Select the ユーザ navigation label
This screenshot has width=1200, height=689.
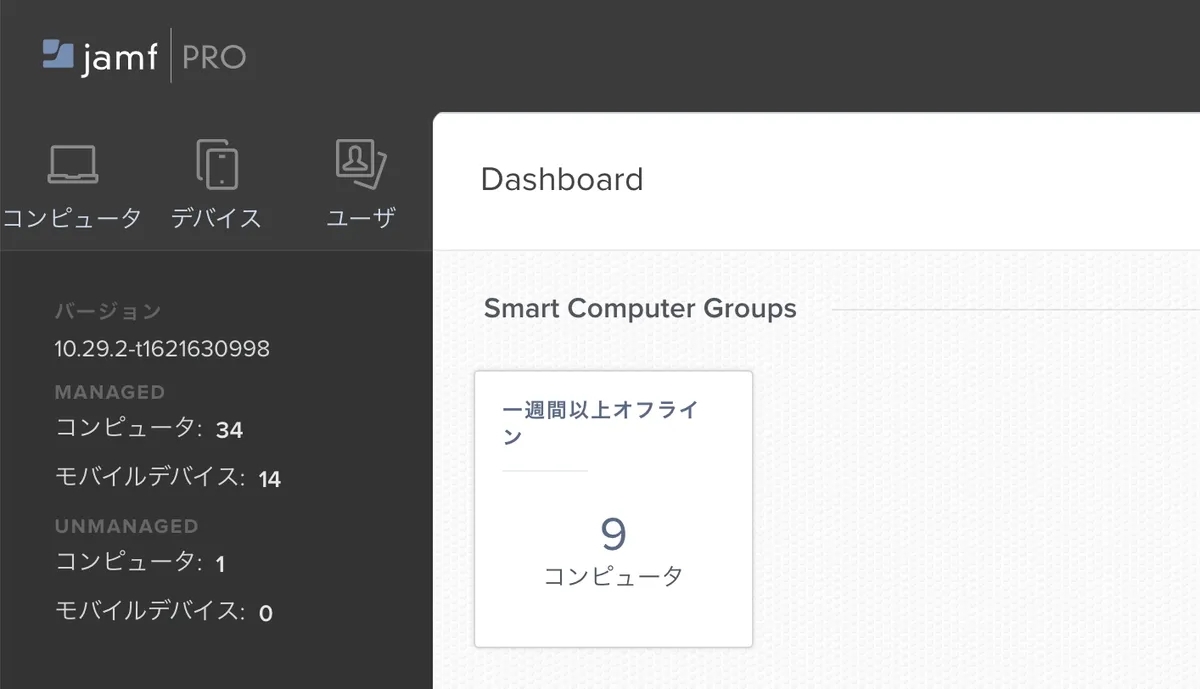[x=361, y=218]
